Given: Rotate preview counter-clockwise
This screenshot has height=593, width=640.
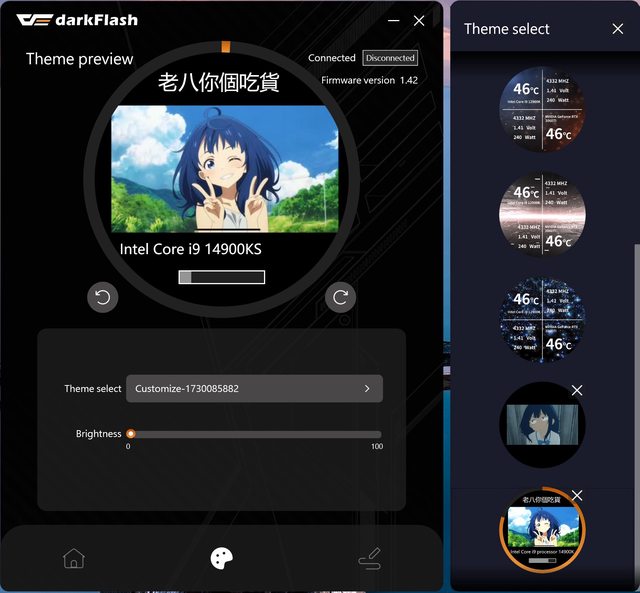Looking at the screenshot, I should (x=103, y=297).
